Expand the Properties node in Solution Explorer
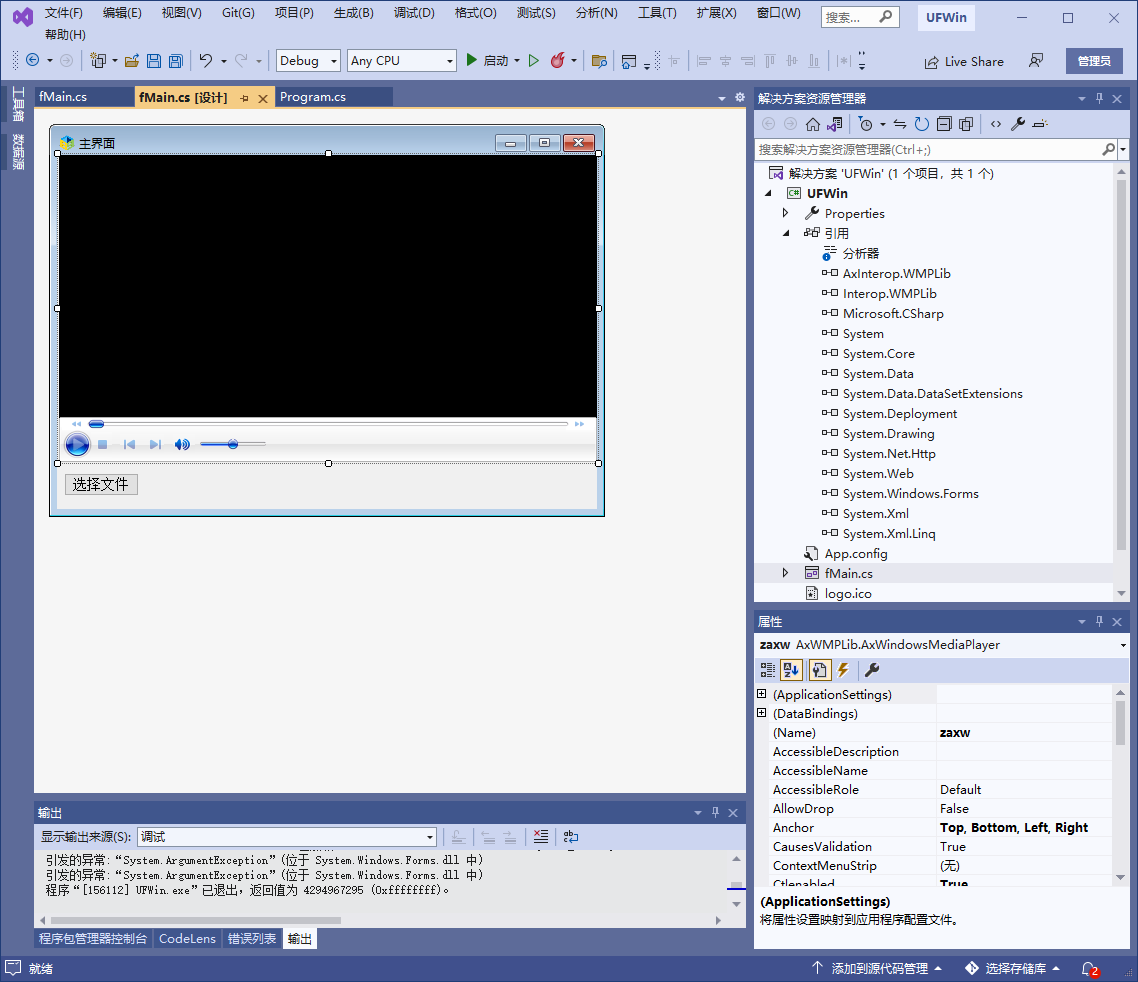The width and height of the screenshot is (1138, 982). click(785, 213)
